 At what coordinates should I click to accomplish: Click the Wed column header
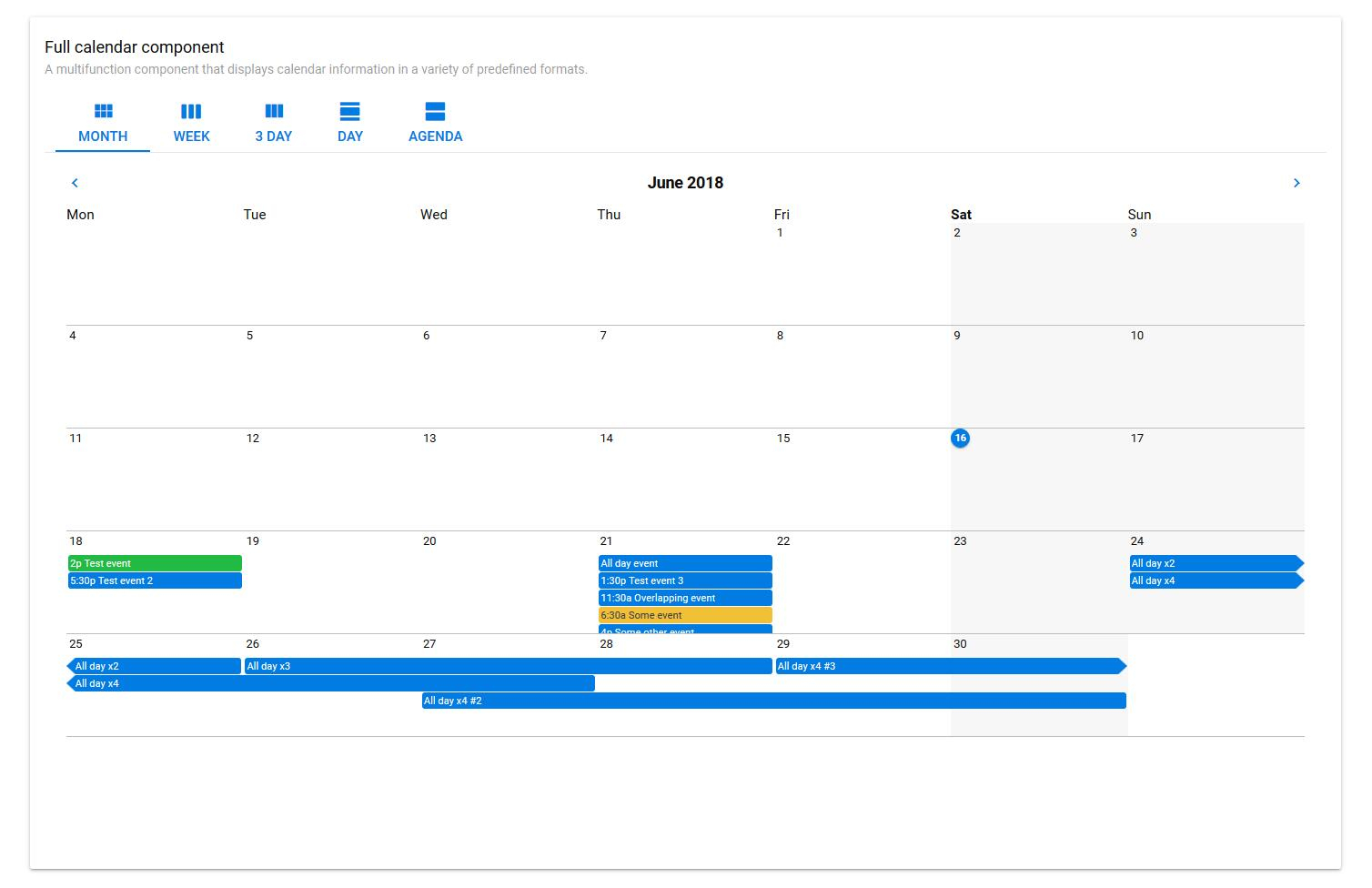(434, 215)
